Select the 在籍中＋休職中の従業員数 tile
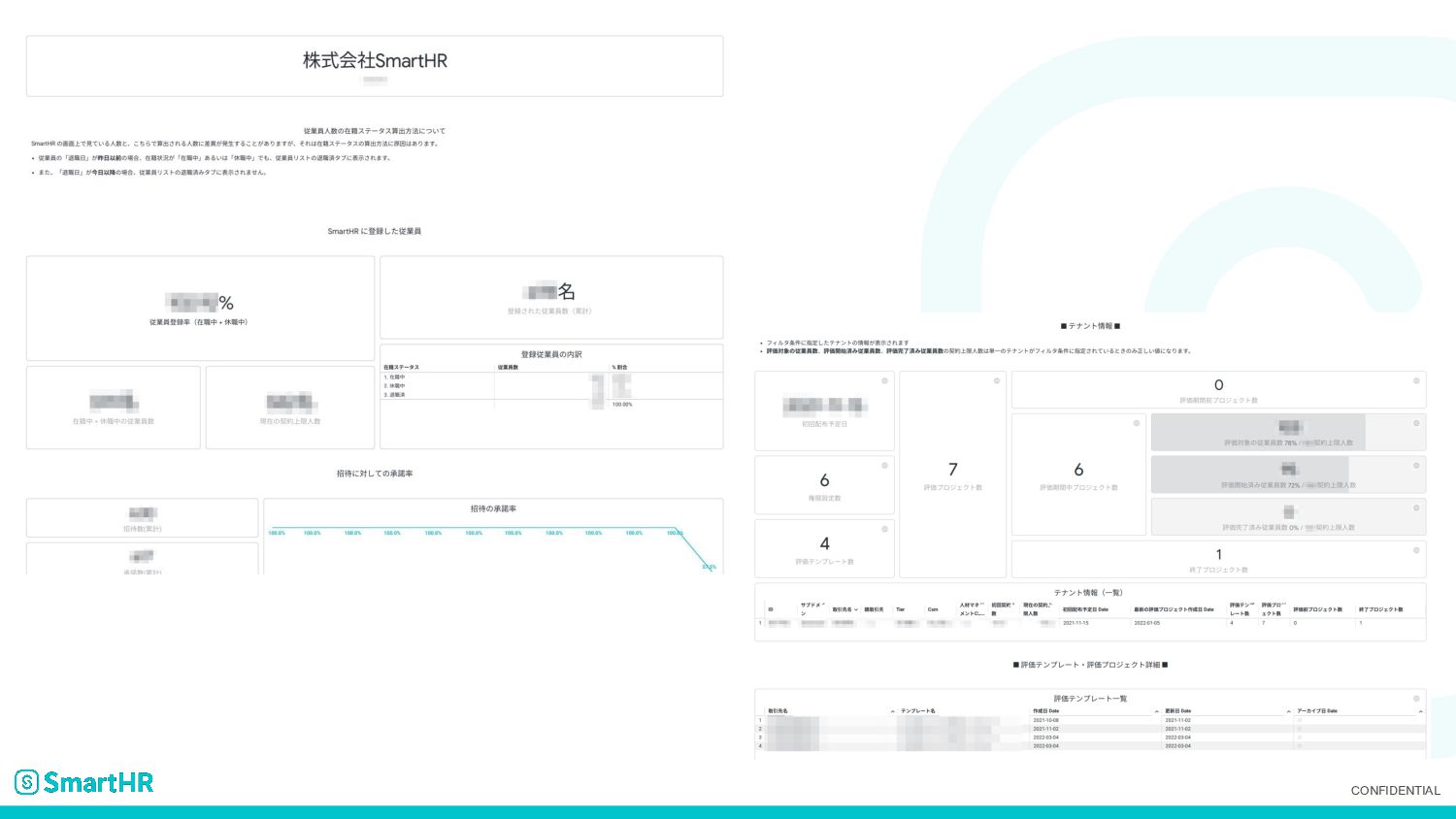1456x819 pixels. point(114,408)
